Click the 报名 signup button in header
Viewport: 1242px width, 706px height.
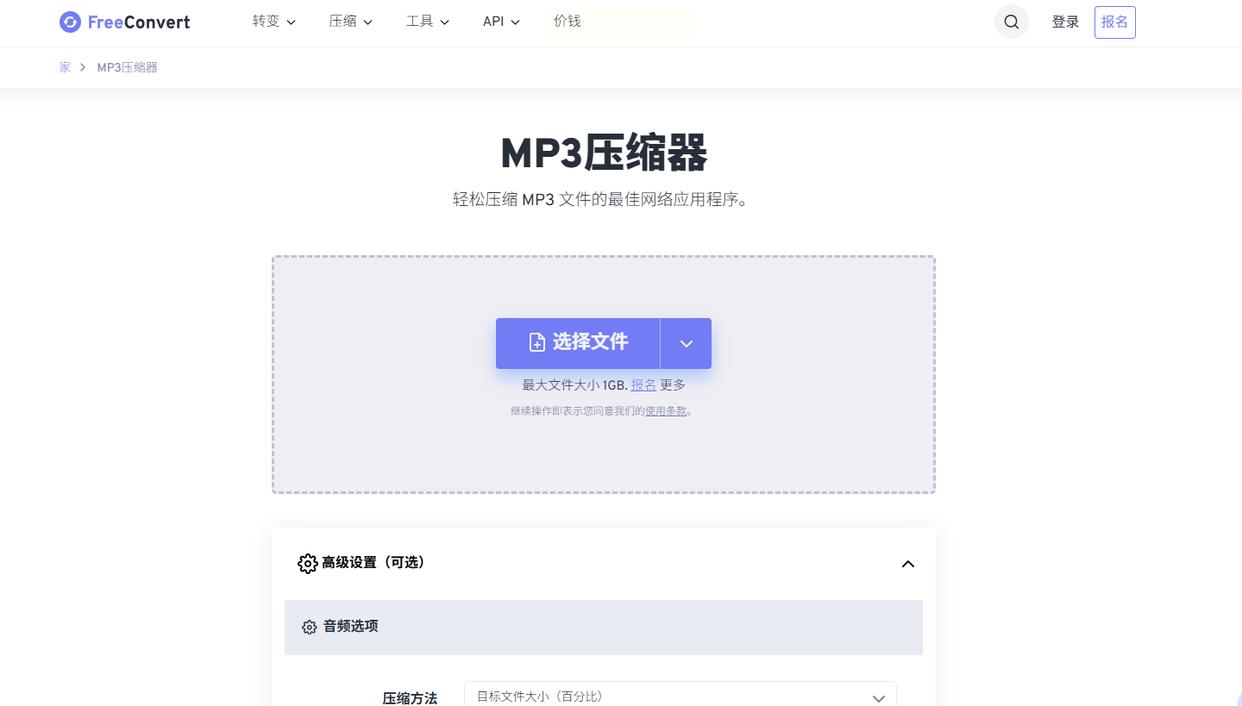click(x=1115, y=22)
